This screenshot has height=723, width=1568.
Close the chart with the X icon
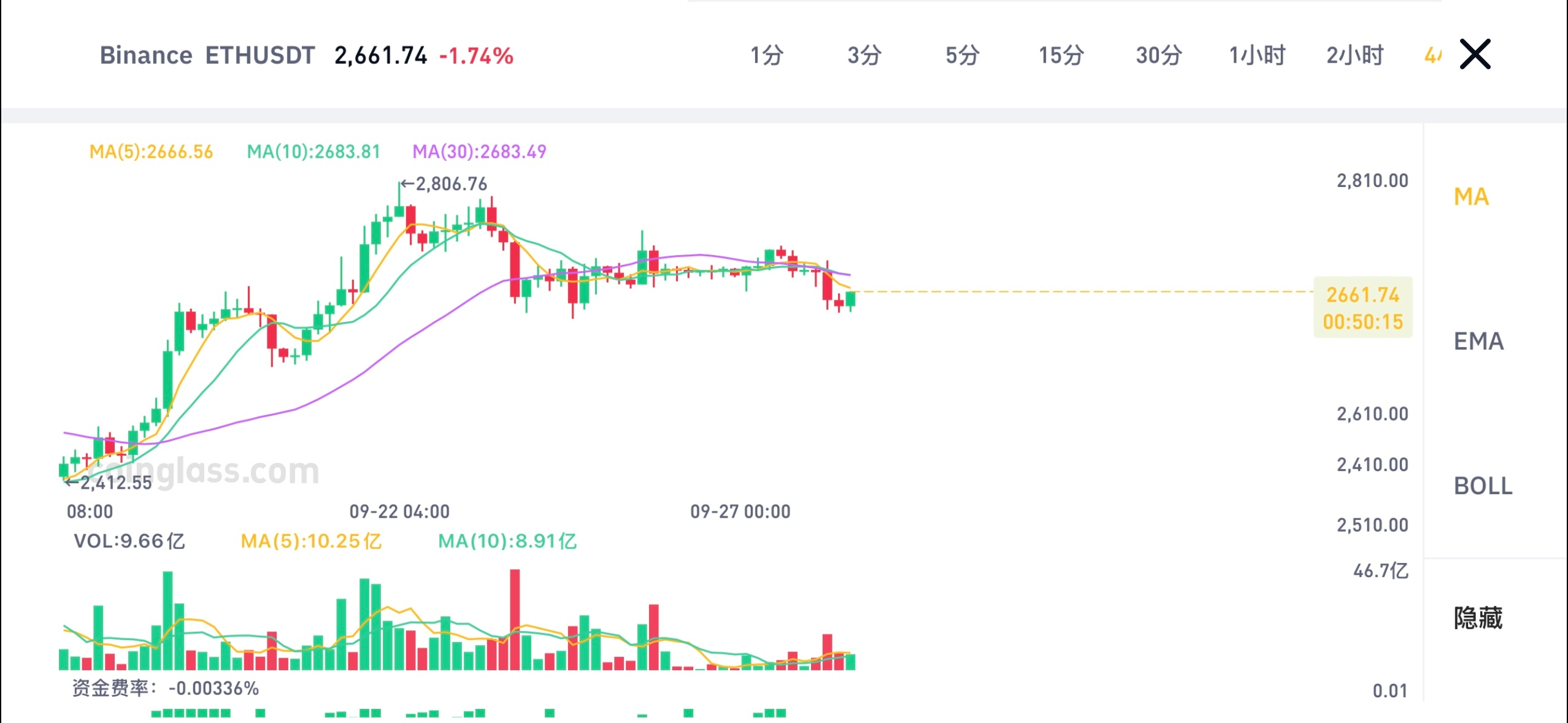1475,55
